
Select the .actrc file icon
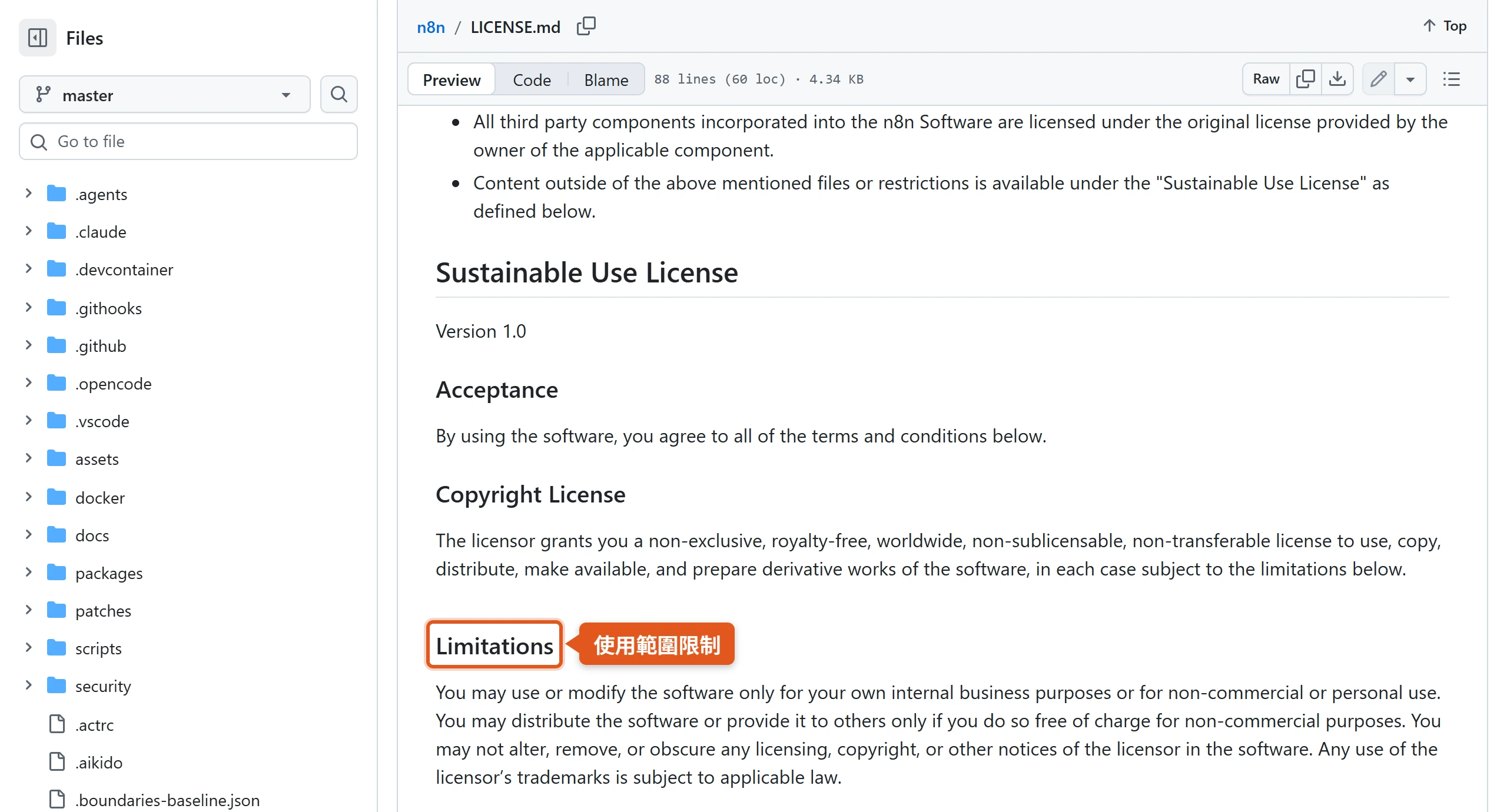coord(57,724)
